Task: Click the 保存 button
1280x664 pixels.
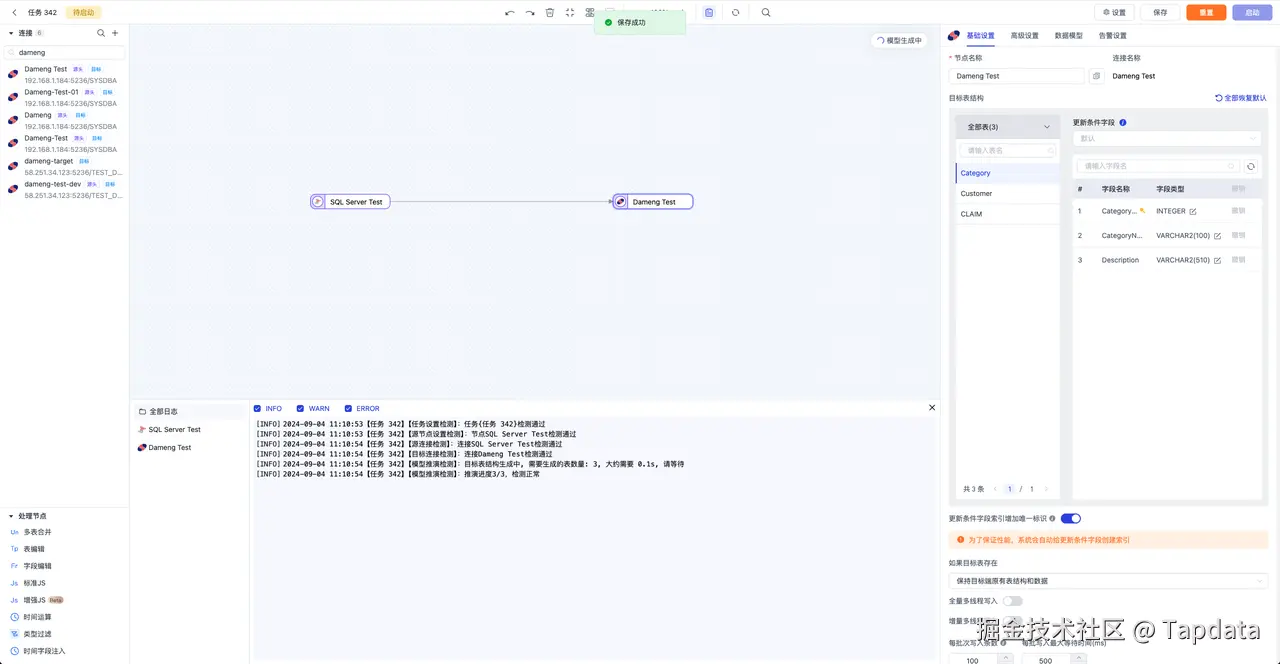Action: tap(1160, 13)
